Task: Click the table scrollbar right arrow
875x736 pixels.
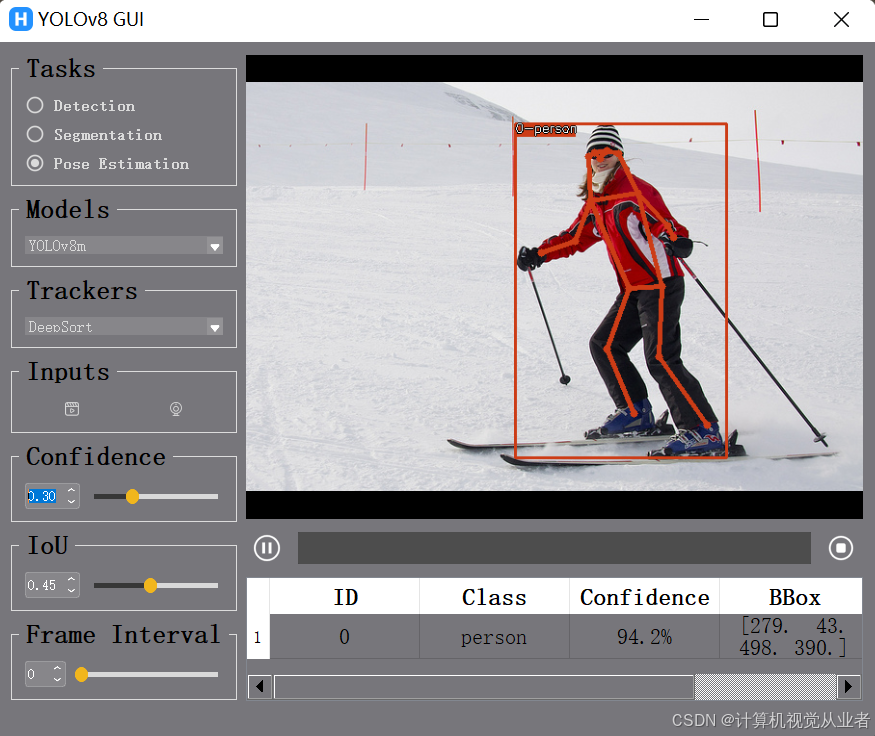Action: 849,686
